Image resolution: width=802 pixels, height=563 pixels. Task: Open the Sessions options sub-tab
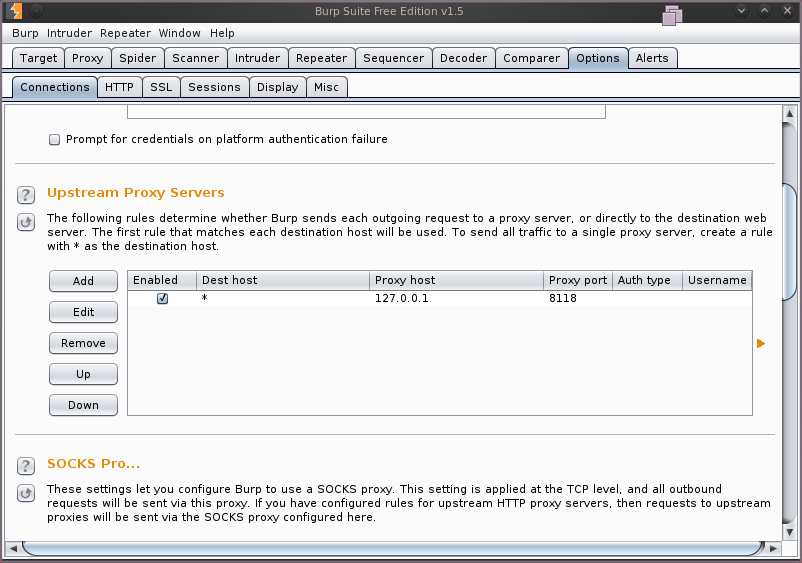point(214,87)
